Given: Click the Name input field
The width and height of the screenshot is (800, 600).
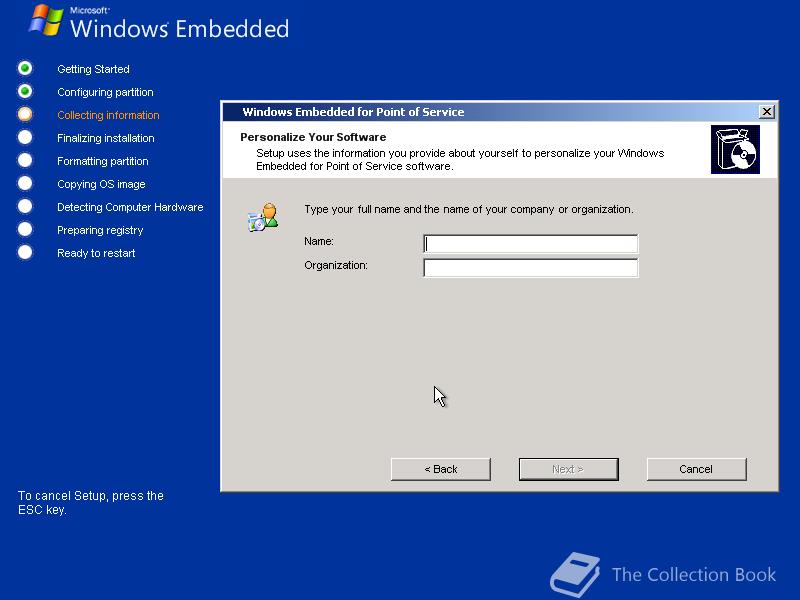Looking at the screenshot, I should pyautogui.click(x=531, y=243).
